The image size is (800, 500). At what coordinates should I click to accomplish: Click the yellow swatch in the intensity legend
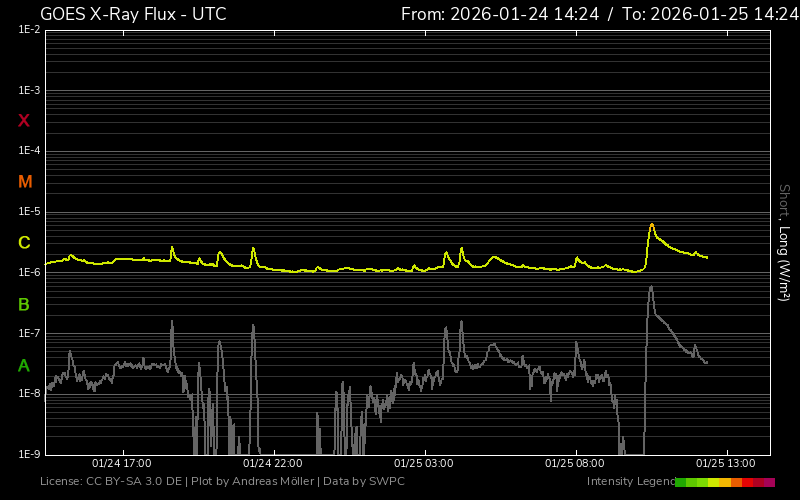pyautogui.click(x=713, y=482)
